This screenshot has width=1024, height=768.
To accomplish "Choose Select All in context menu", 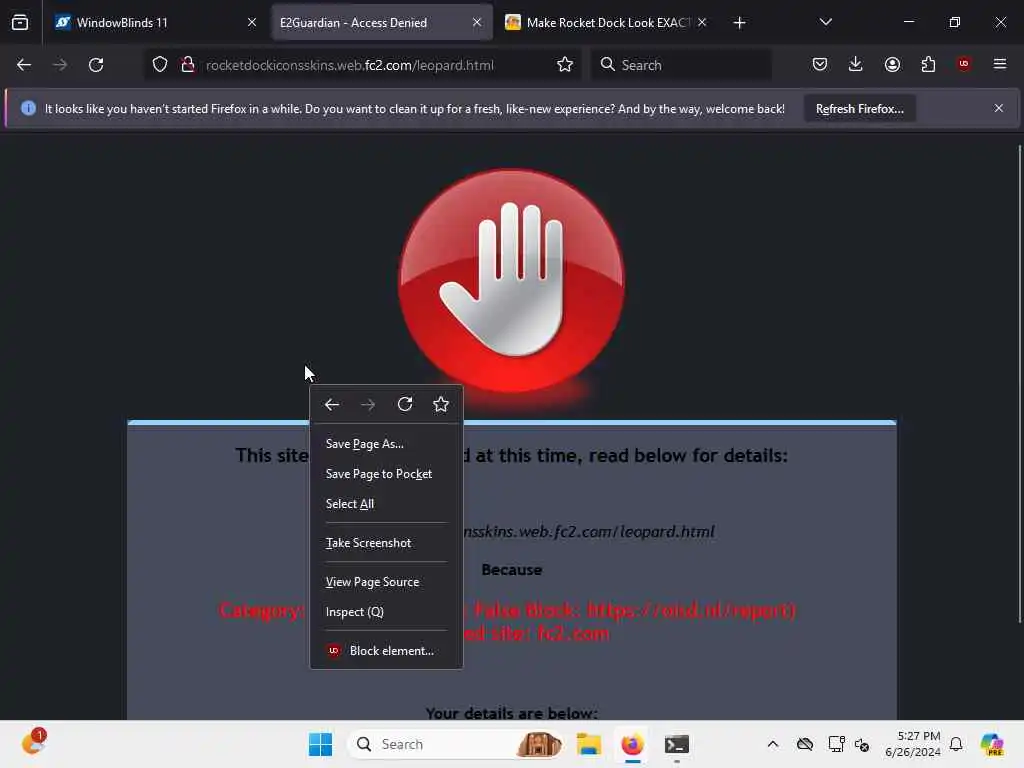I will [x=386, y=504].
